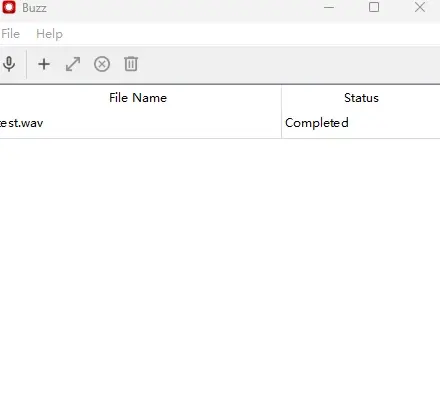Start a recording with the microphone icon

pos(9,64)
